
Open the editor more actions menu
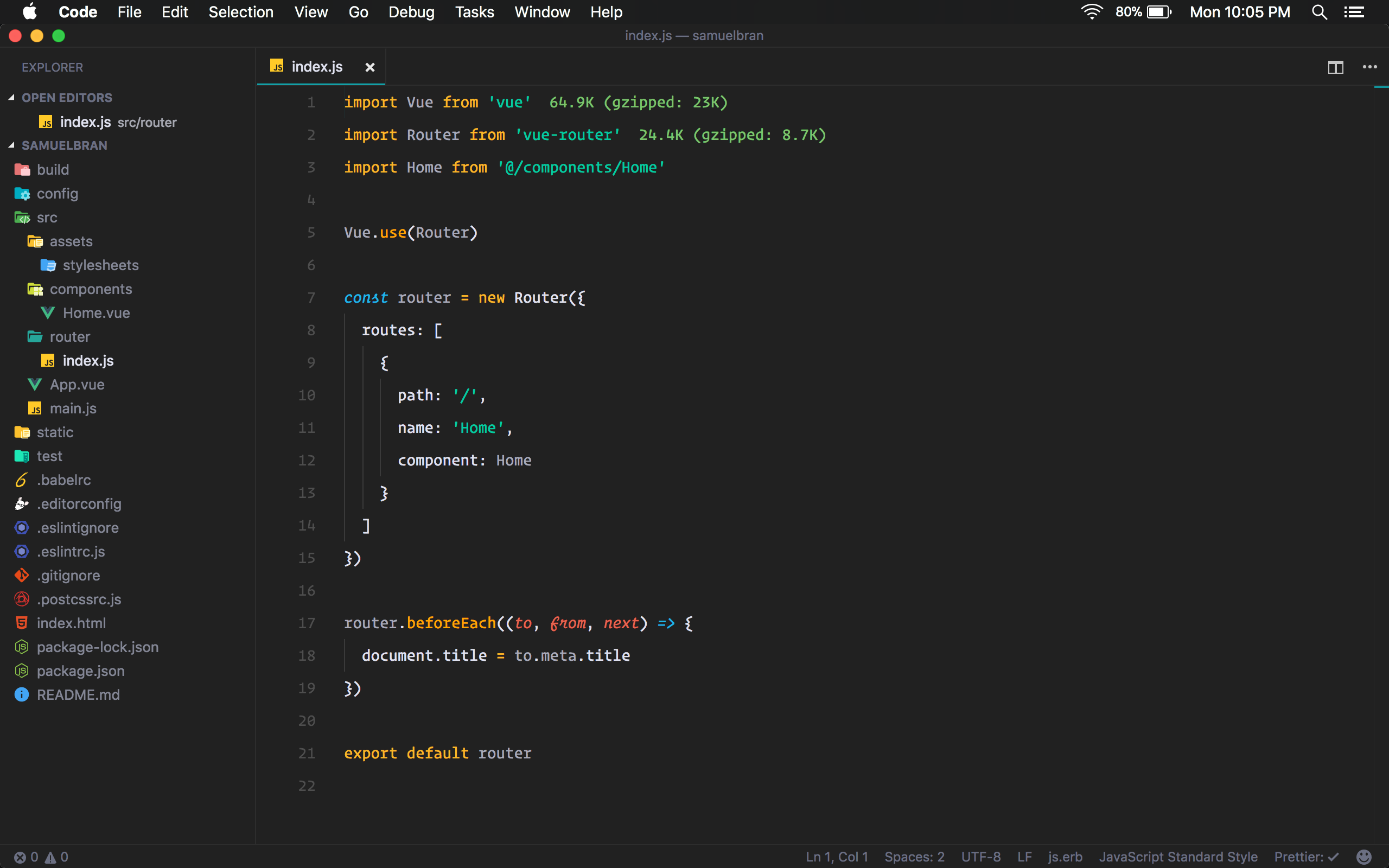[x=1369, y=67]
